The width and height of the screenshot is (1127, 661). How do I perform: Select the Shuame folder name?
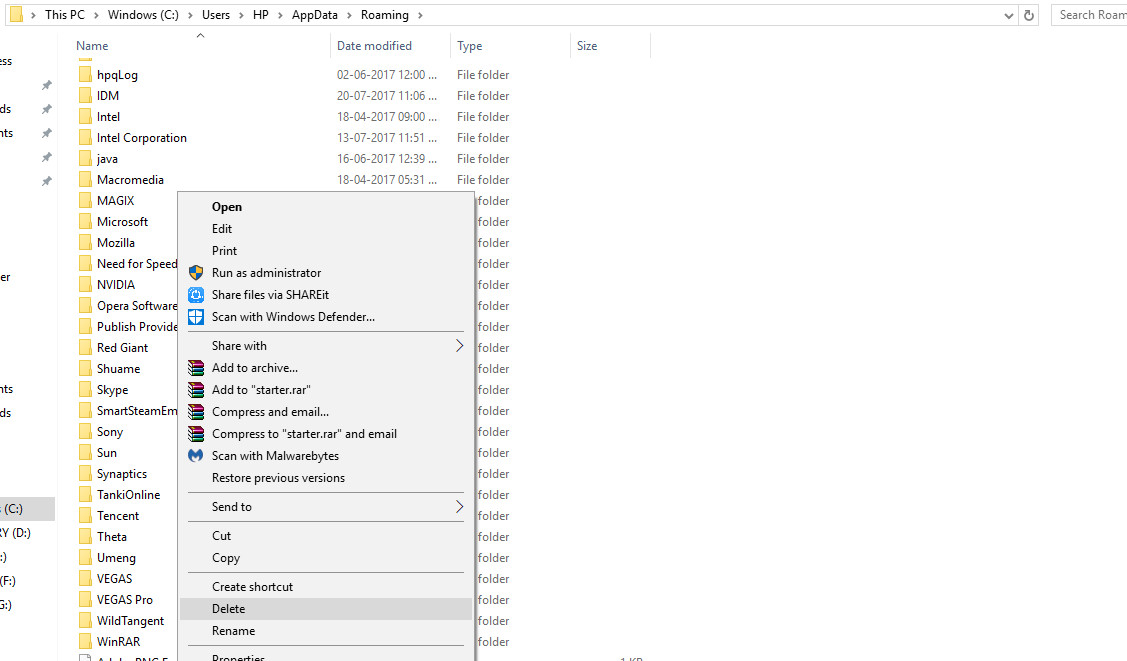(x=119, y=369)
